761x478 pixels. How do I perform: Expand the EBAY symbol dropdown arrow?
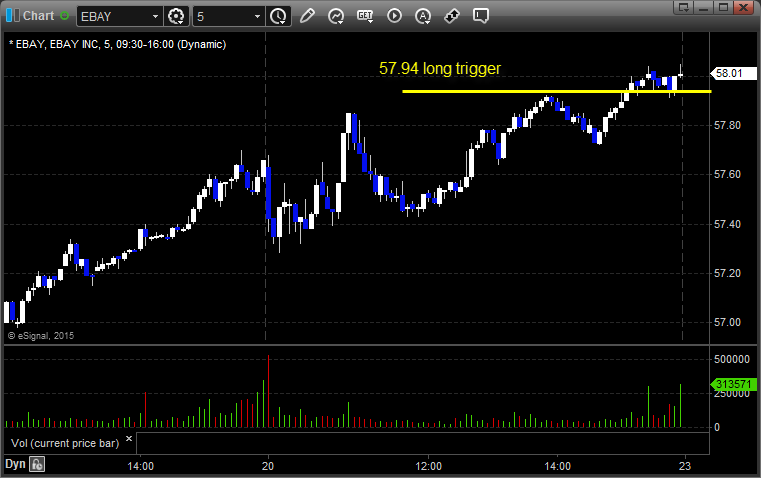click(155, 16)
